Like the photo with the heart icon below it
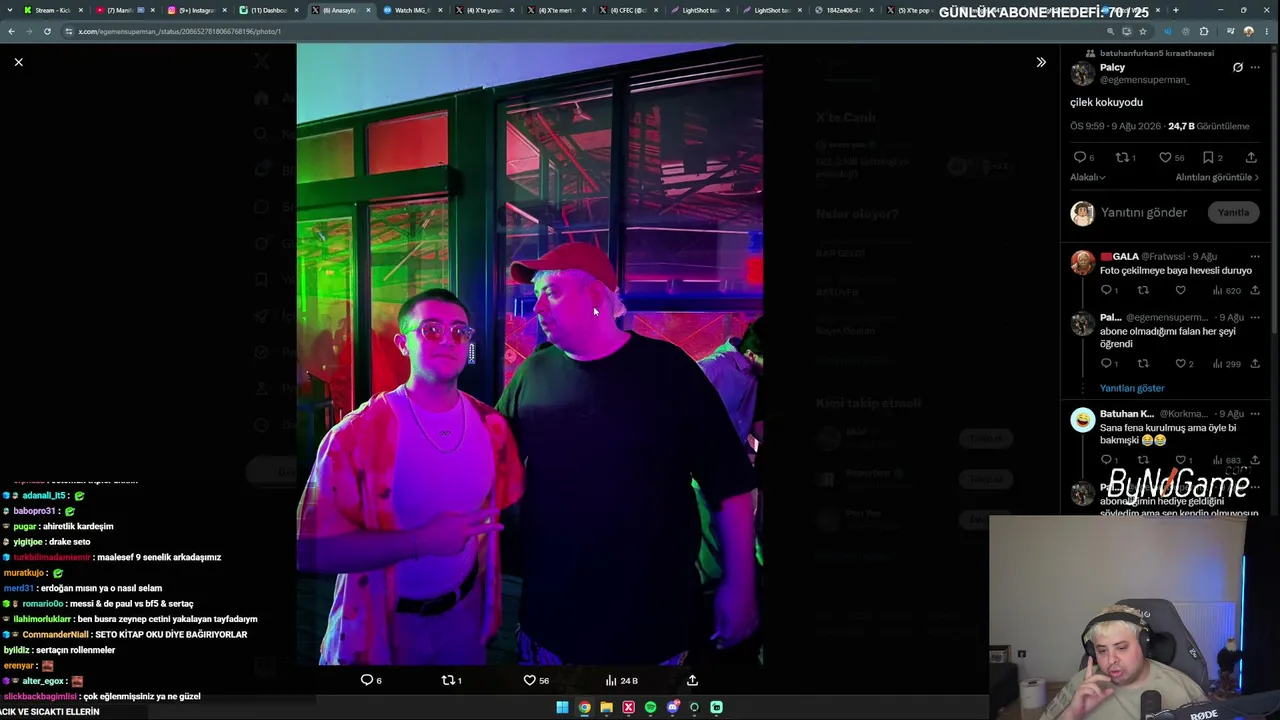Image resolution: width=1280 pixels, height=720 pixels. pos(530,680)
